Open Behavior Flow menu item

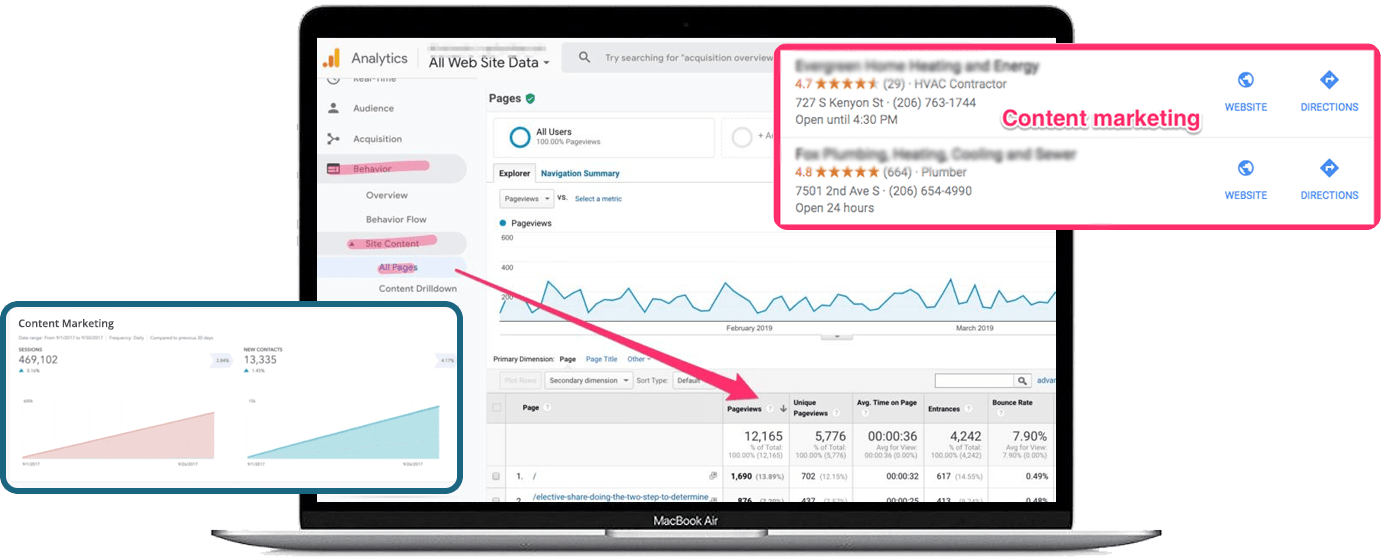pyautogui.click(x=396, y=219)
